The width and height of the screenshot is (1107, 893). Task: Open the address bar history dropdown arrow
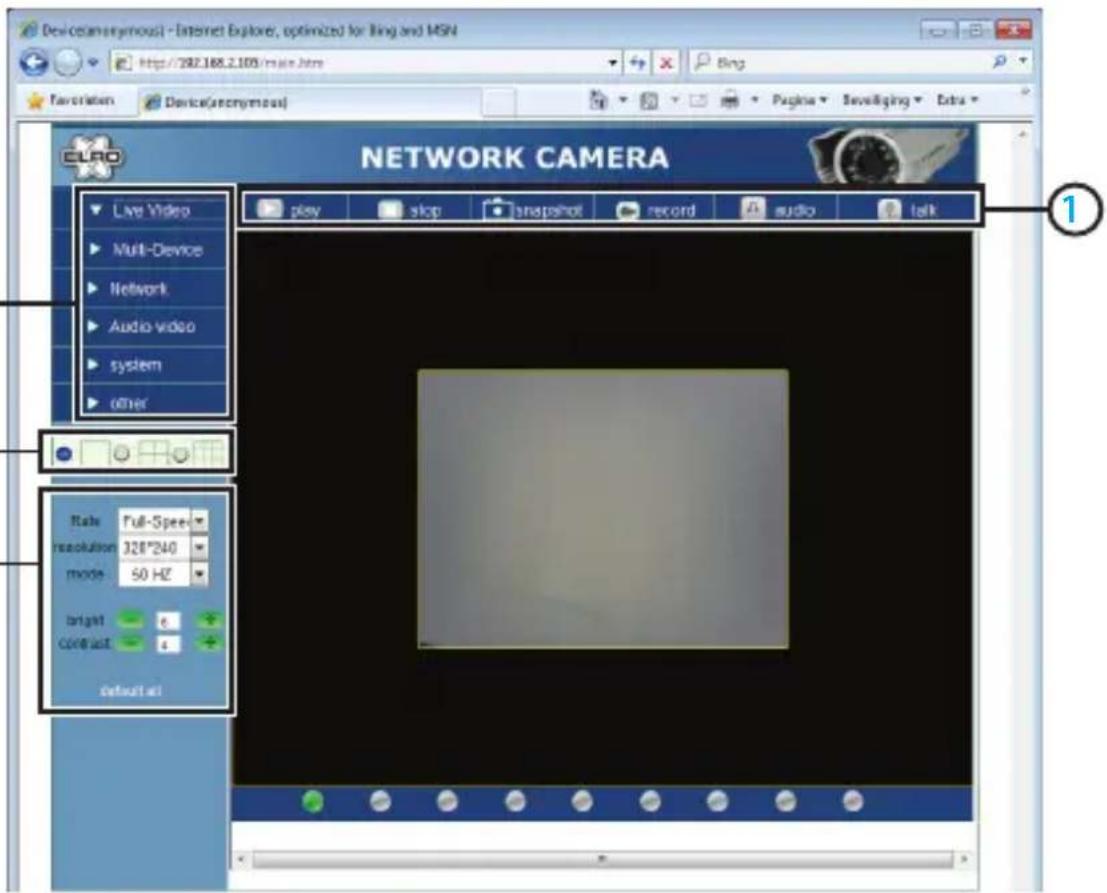(613, 63)
